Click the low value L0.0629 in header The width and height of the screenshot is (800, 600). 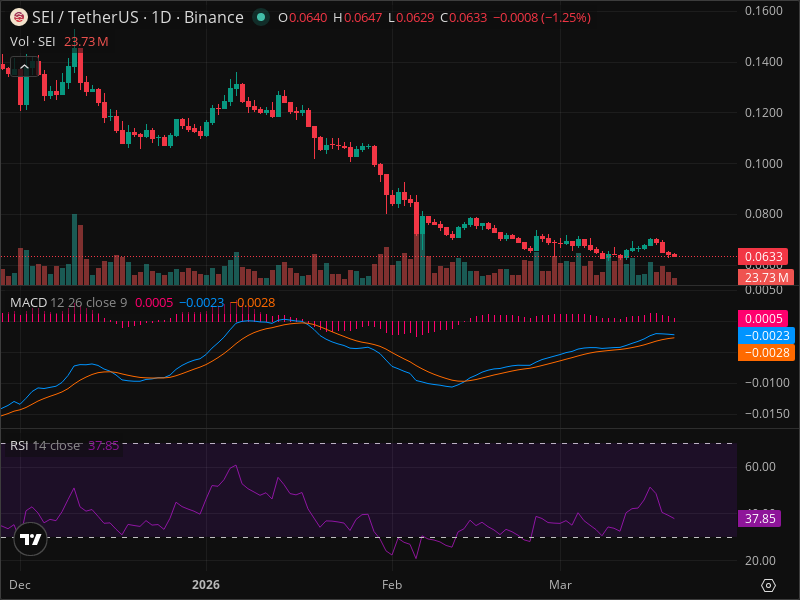pyautogui.click(x=411, y=18)
